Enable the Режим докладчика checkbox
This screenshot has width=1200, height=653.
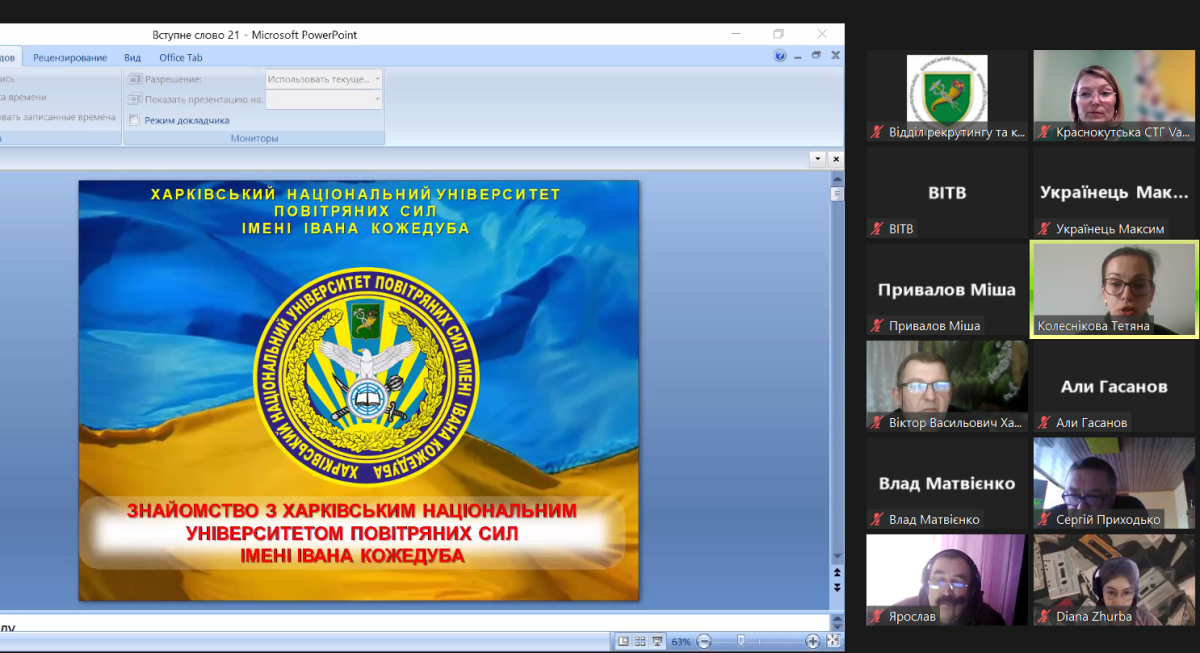point(134,120)
